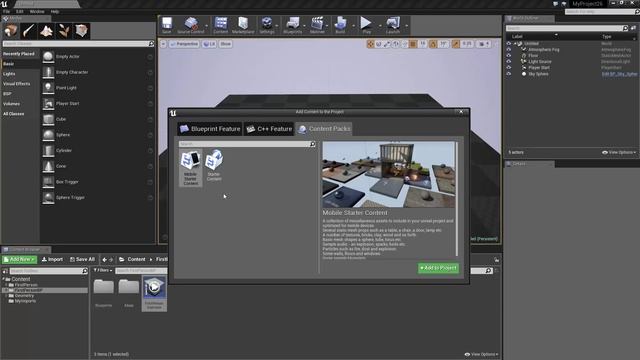The height and width of the screenshot is (360, 640).
Task: Select Visual Effects category
Action: [x=17, y=84]
